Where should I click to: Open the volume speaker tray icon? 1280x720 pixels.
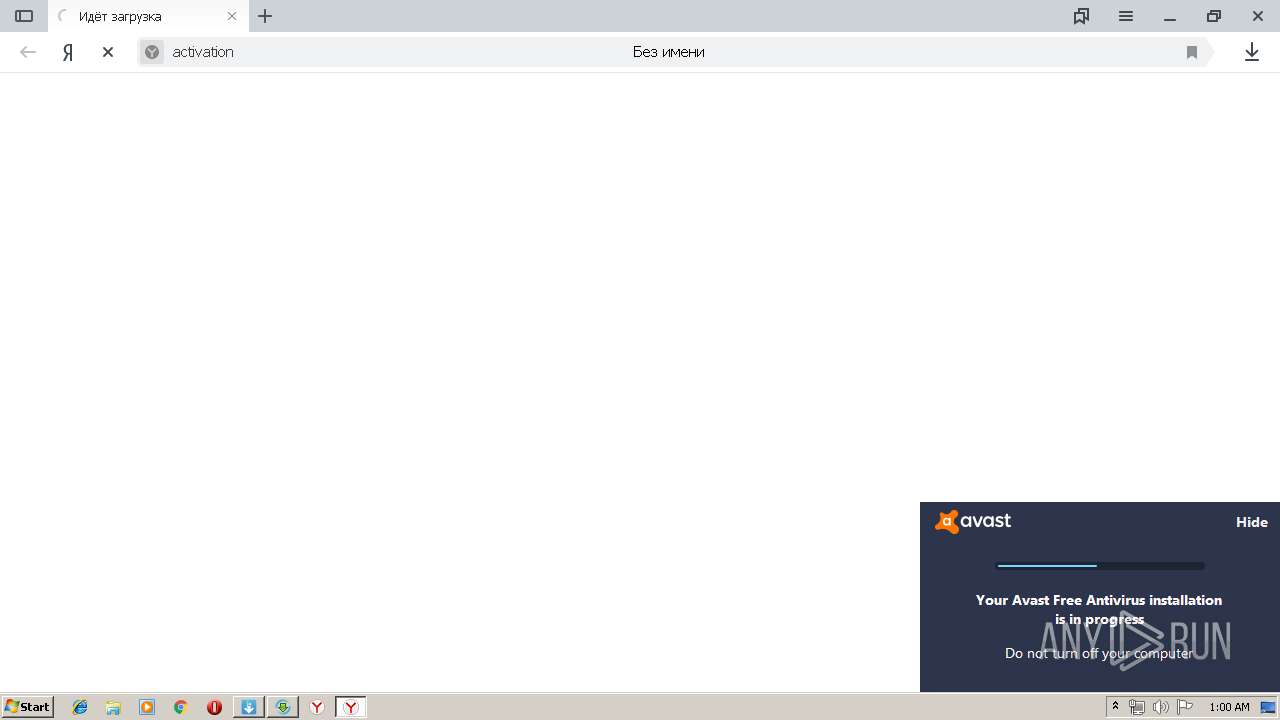(x=1161, y=707)
